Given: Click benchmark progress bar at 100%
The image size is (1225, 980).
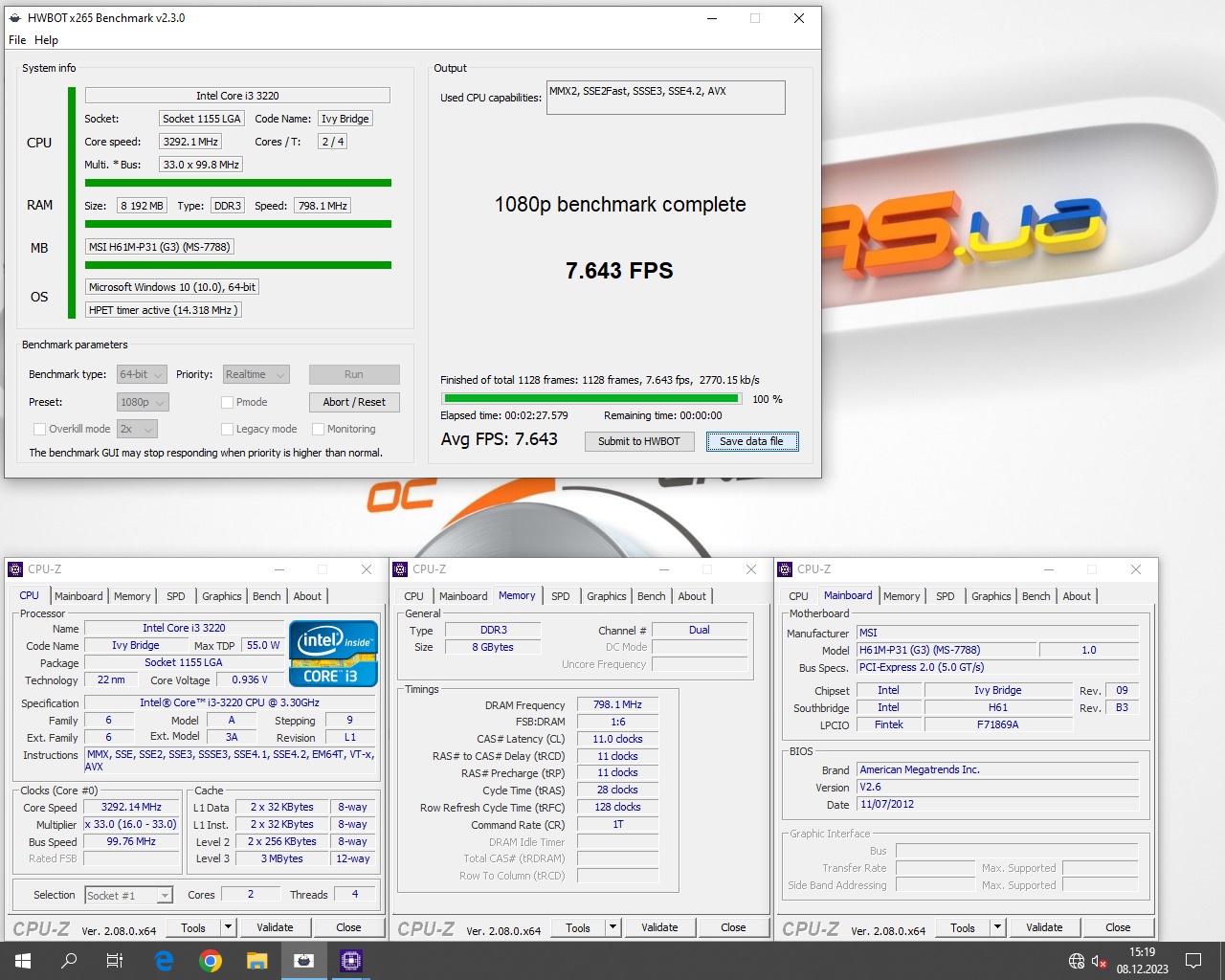Looking at the screenshot, I should coord(591,399).
